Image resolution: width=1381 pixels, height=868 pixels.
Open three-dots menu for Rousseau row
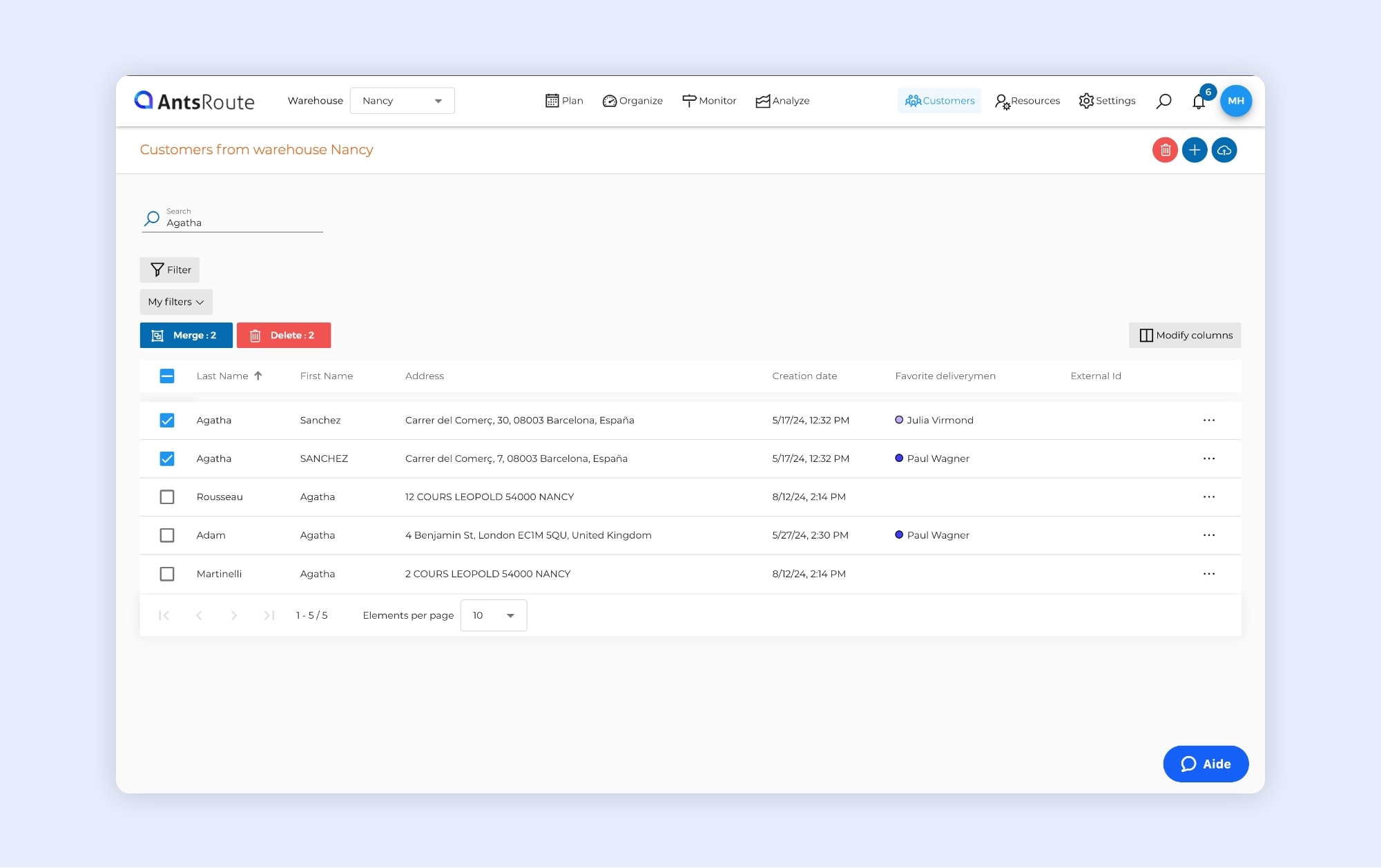click(x=1209, y=497)
